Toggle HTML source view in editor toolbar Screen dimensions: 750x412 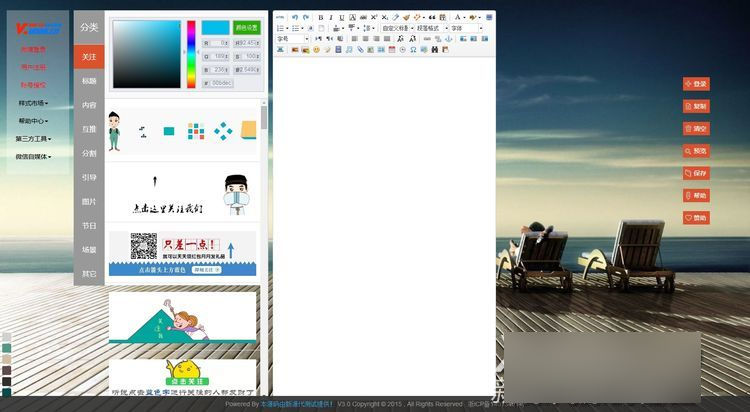pyautogui.click(x=280, y=17)
